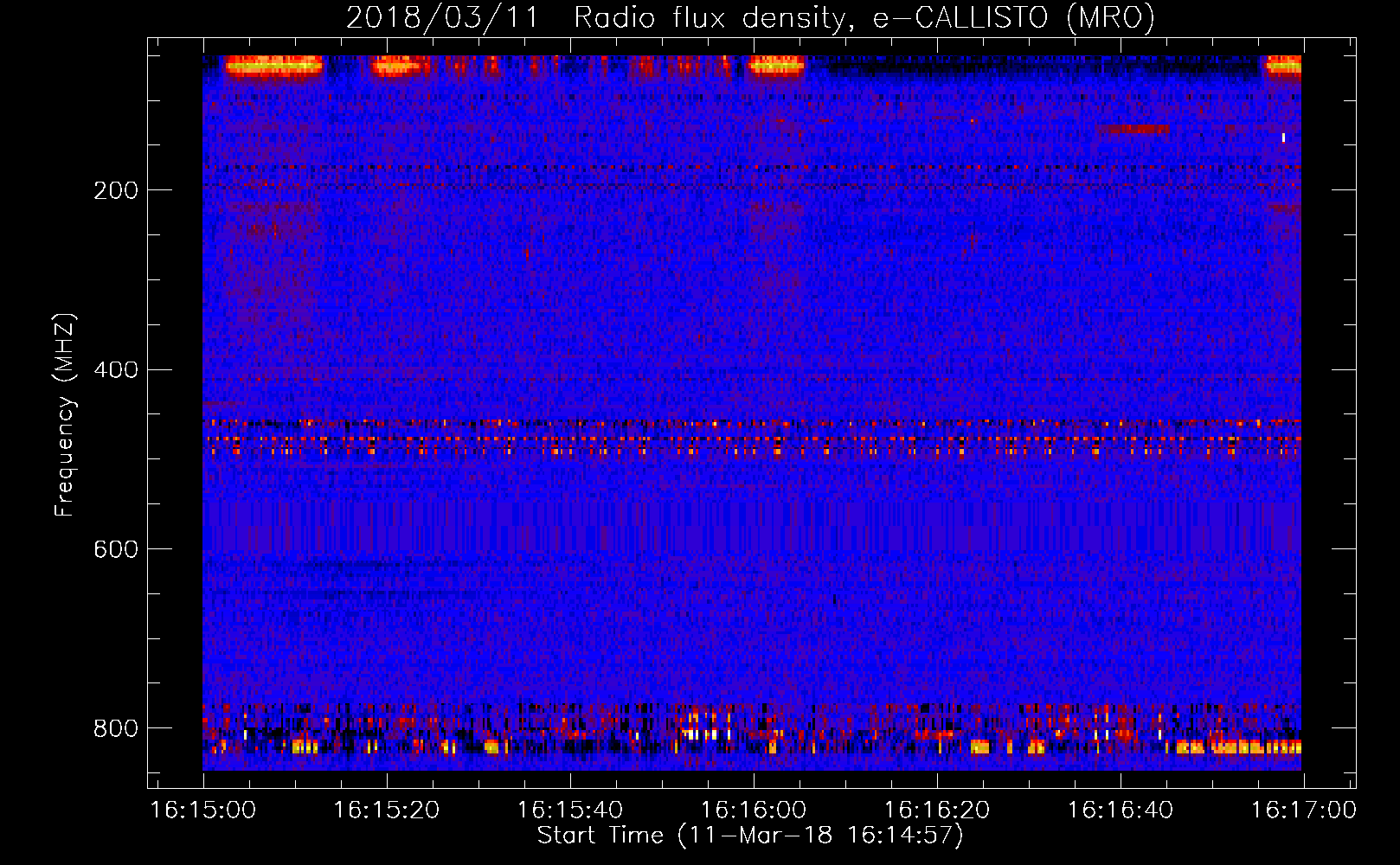
Task: Click the 16:16:40 time tick label
Action: [x=1121, y=811]
